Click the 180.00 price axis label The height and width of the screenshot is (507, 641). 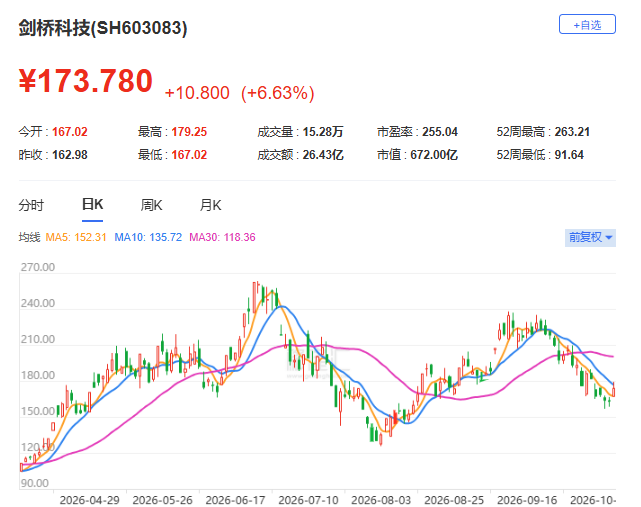(38, 375)
